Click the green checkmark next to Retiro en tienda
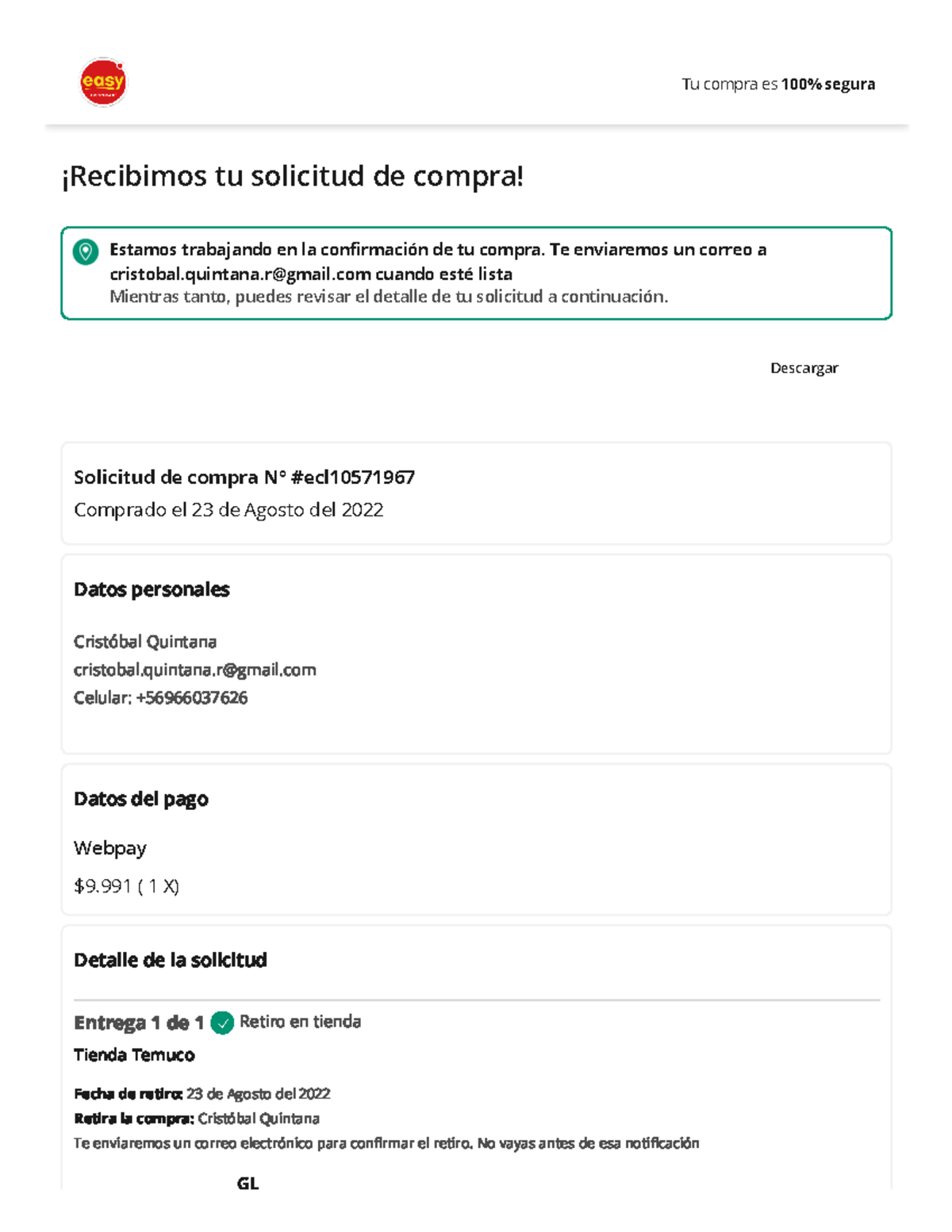Screen dimensions: 952x1232 pos(223,1023)
